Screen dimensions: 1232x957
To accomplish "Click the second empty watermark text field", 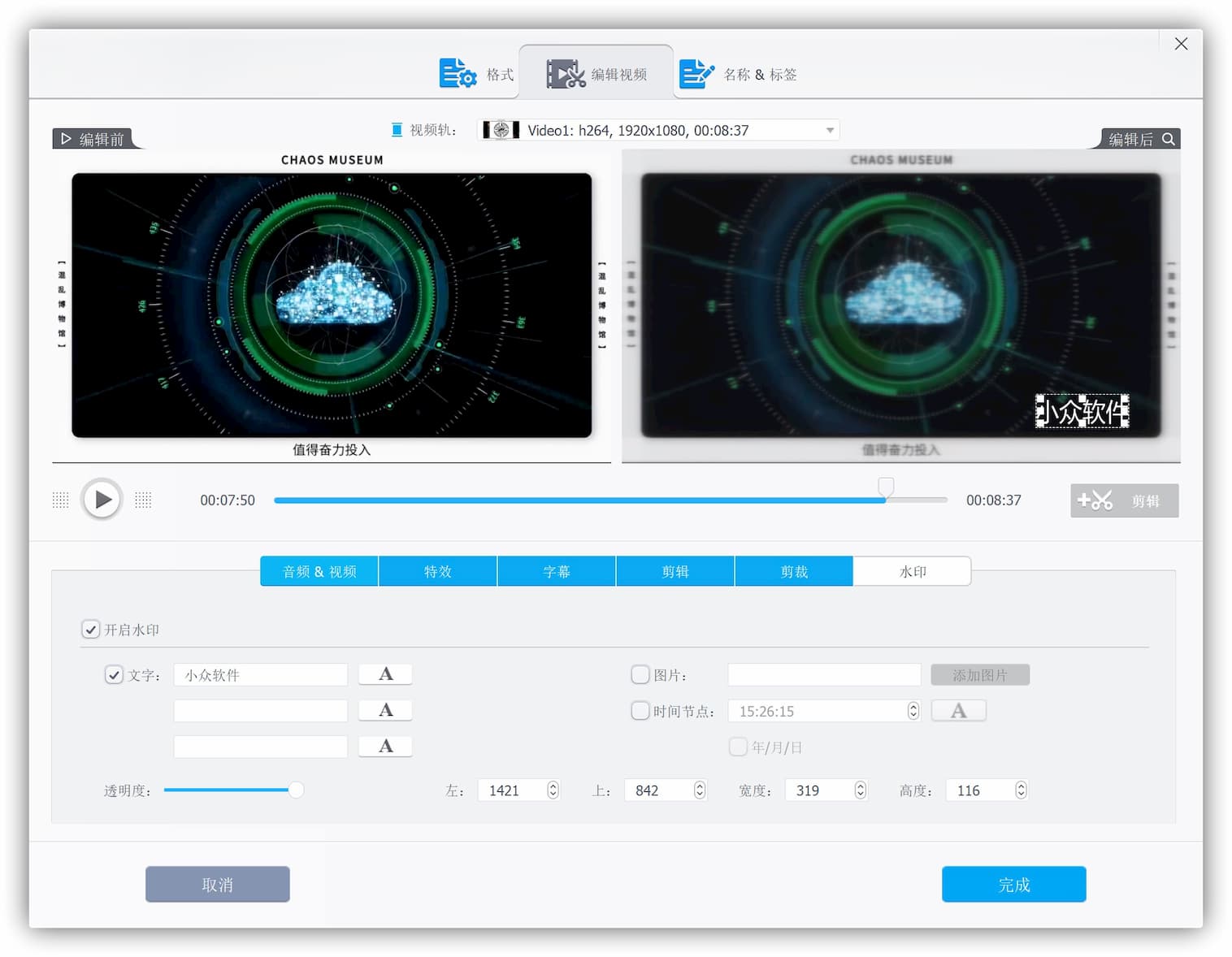I will (261, 710).
